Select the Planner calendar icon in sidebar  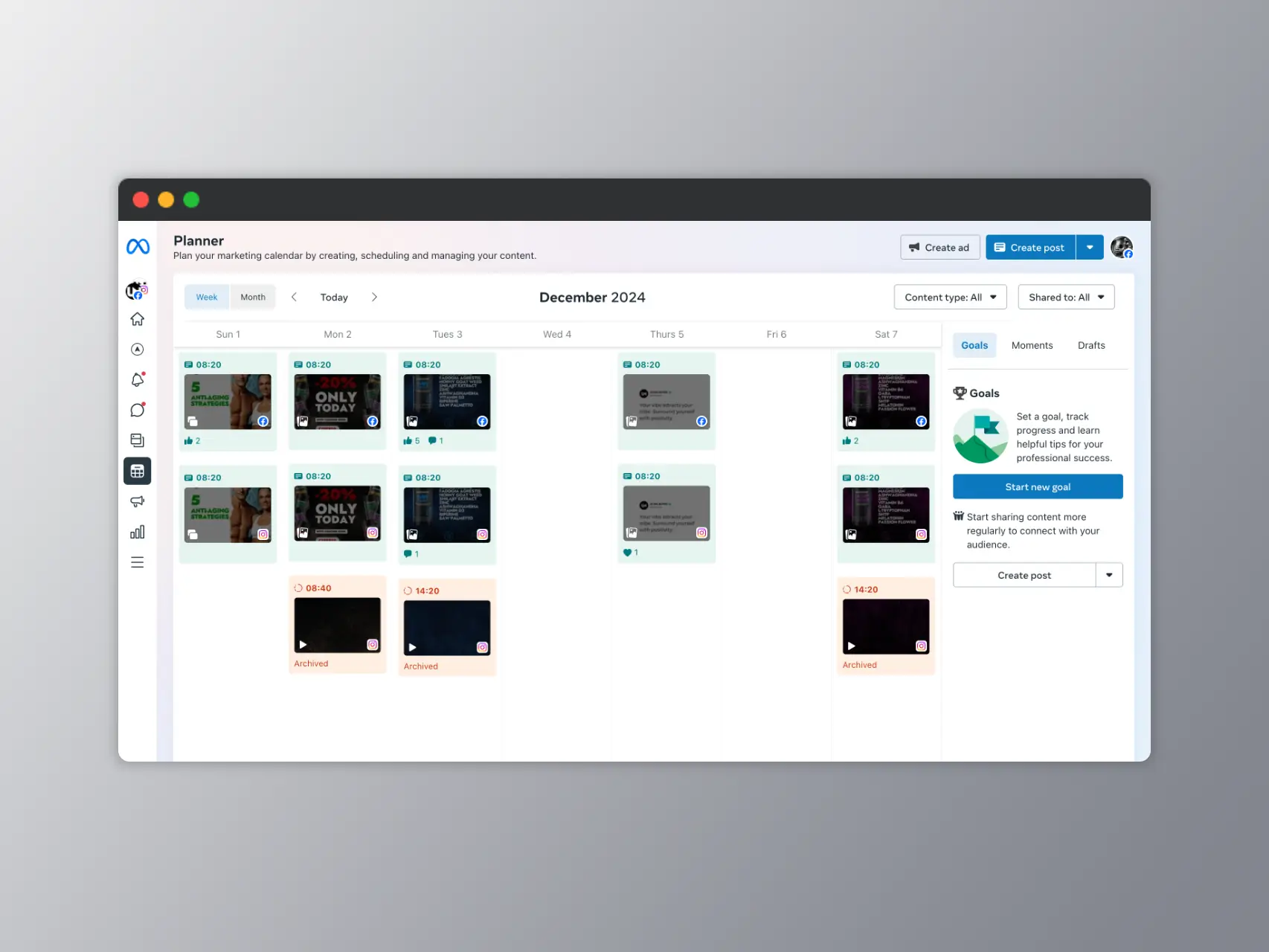pos(138,471)
